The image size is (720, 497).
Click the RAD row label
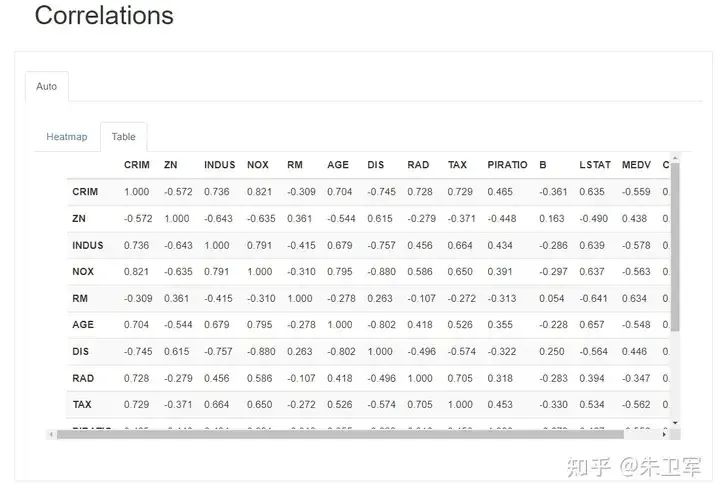pyautogui.click(x=83, y=378)
